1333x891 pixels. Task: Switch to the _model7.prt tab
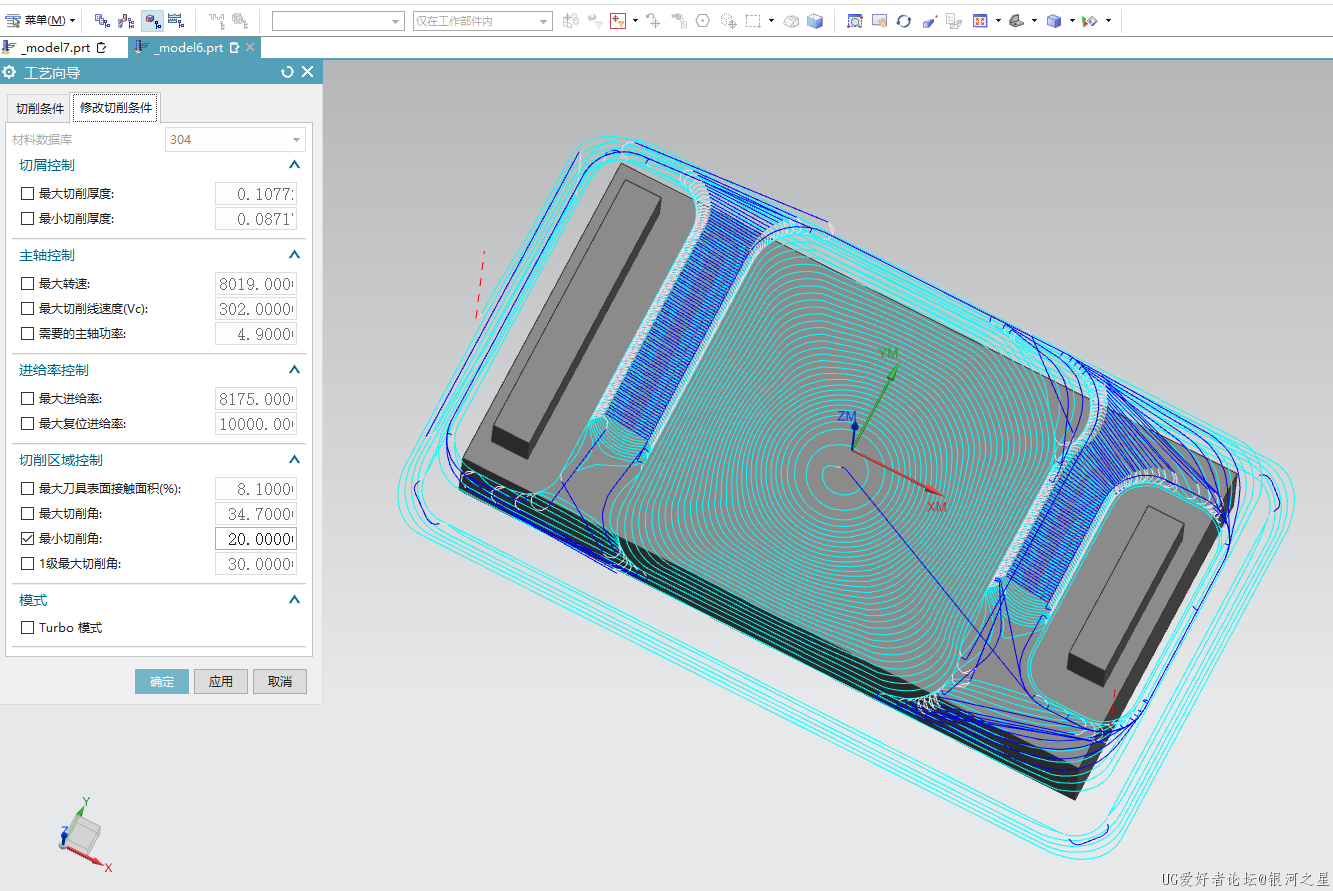point(55,47)
